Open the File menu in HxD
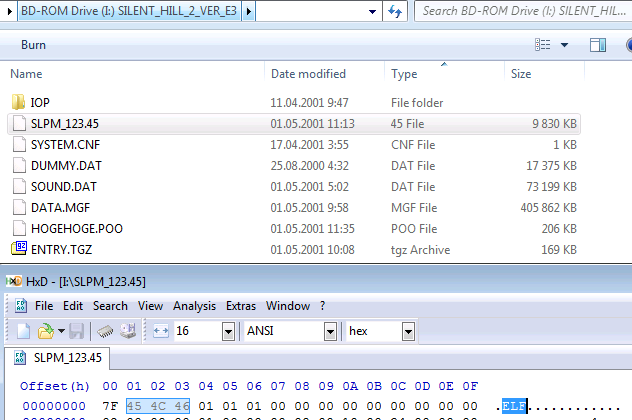Image resolution: width=632 pixels, height=420 pixels. 44,306
